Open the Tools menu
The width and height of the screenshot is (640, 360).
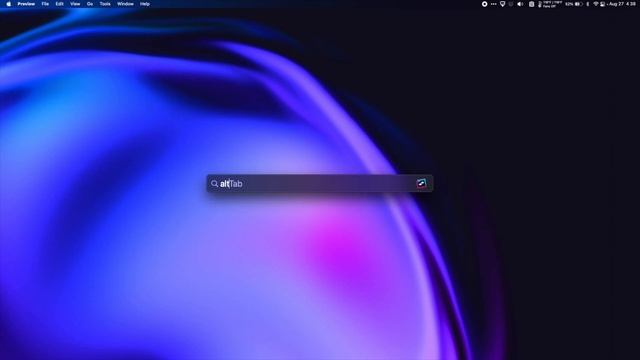[x=105, y=4]
